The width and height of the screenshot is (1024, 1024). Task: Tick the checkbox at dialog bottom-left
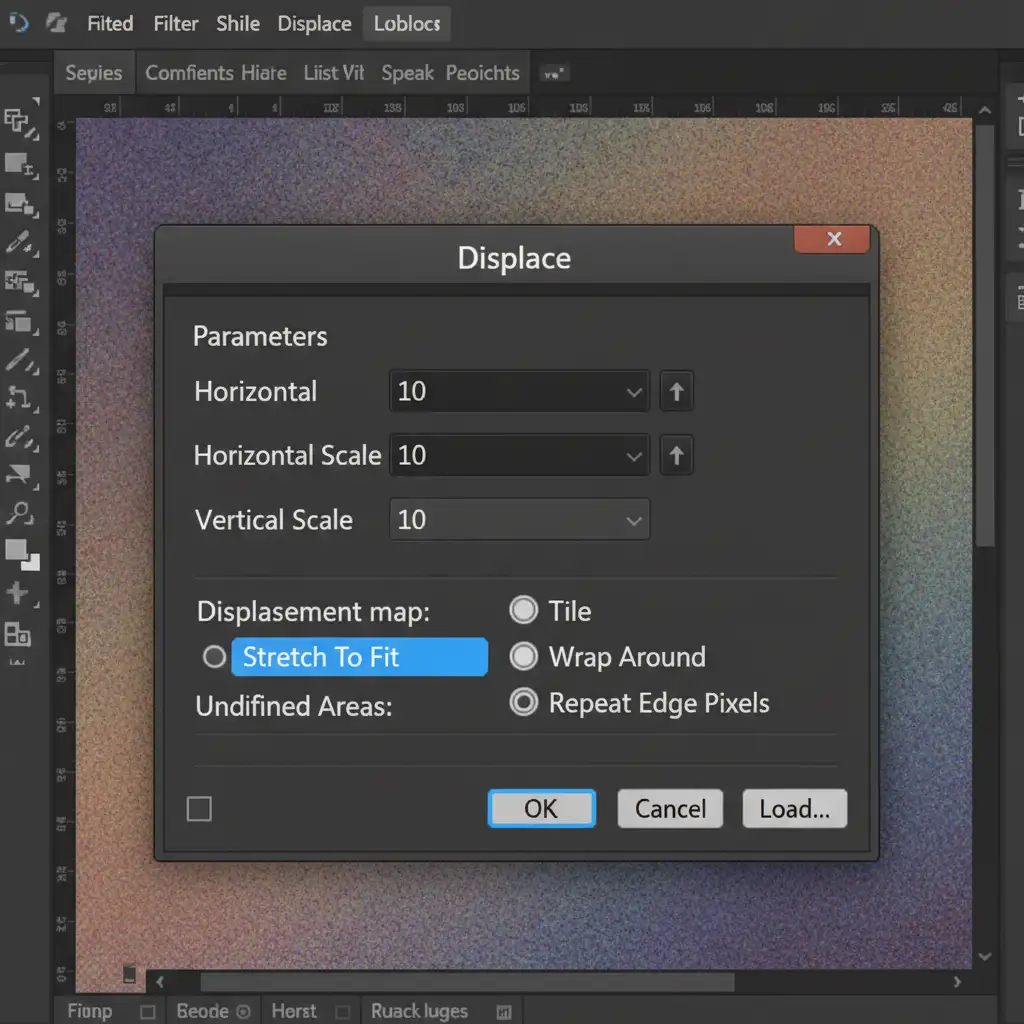pos(200,808)
